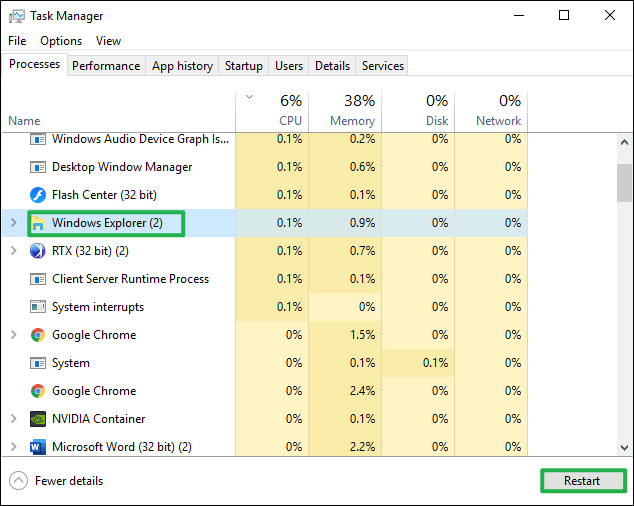
Task: Click Microsoft Word's 2.2% memory cell
Action: (345, 447)
